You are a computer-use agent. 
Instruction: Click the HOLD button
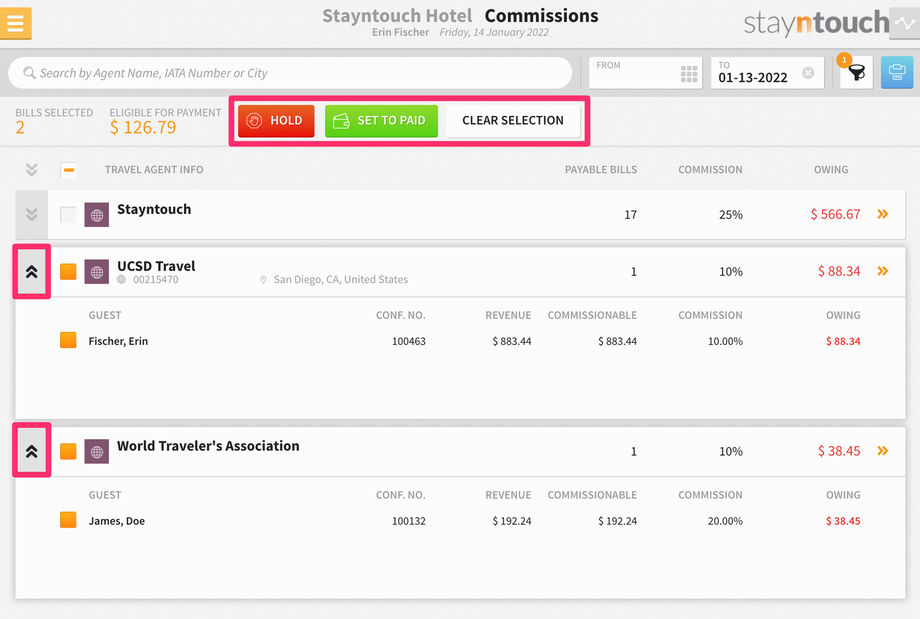point(276,121)
